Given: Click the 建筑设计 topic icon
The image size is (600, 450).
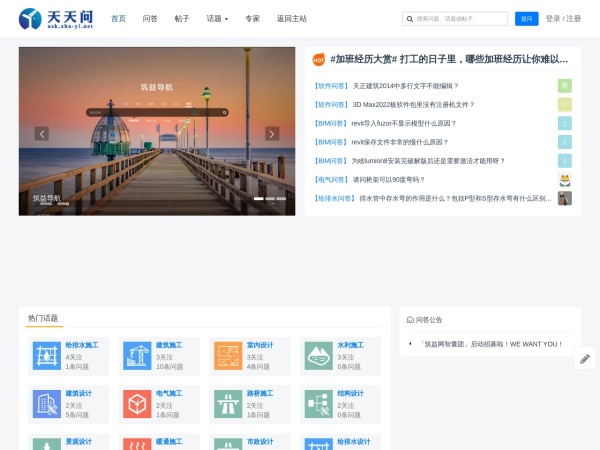Looking at the screenshot, I should click(x=47, y=404).
